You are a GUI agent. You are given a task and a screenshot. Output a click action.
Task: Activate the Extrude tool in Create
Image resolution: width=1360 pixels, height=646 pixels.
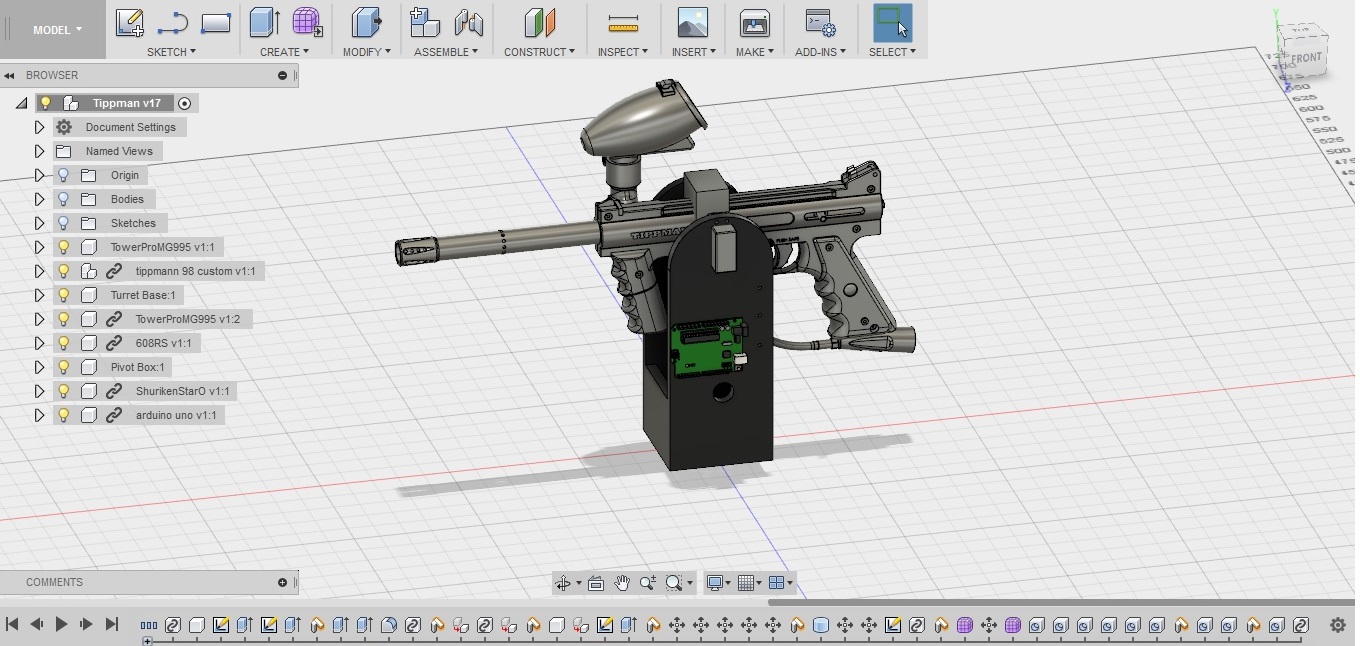264,22
